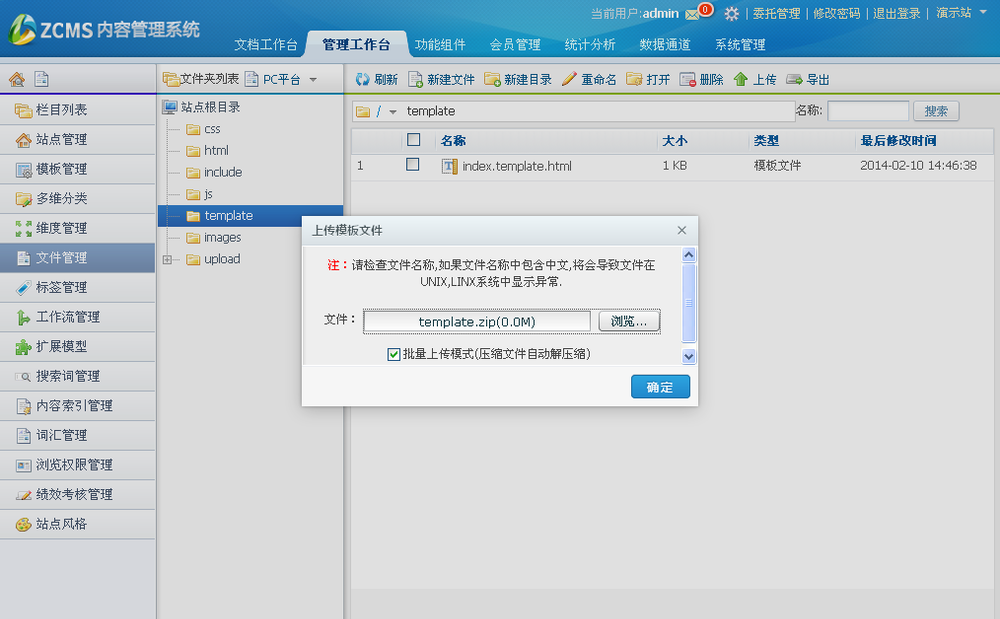Click the 删除 delete icon
The width and height of the screenshot is (1000, 619).
pyautogui.click(x=688, y=79)
